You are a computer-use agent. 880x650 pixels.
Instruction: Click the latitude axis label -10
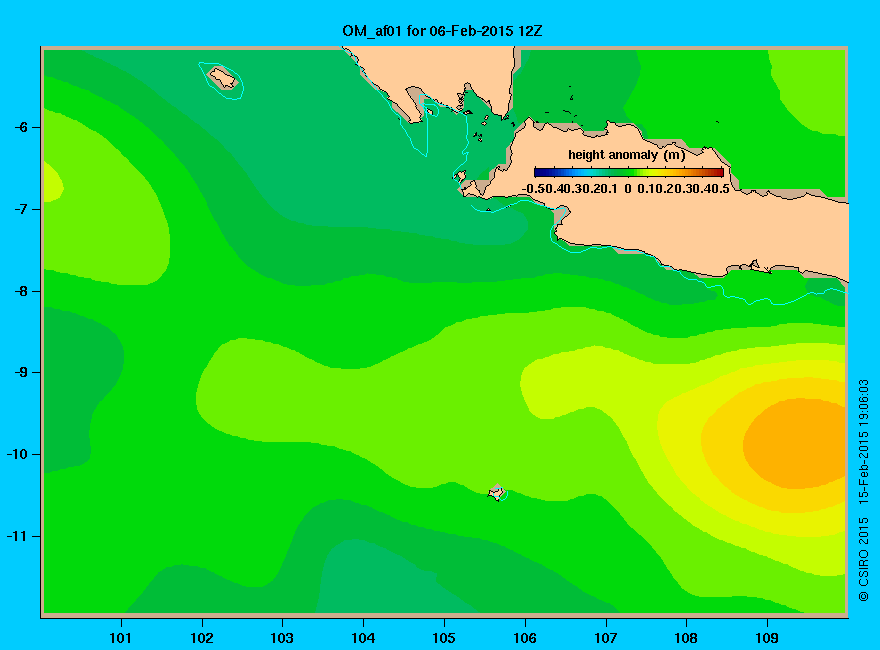pyautogui.click(x=17, y=454)
